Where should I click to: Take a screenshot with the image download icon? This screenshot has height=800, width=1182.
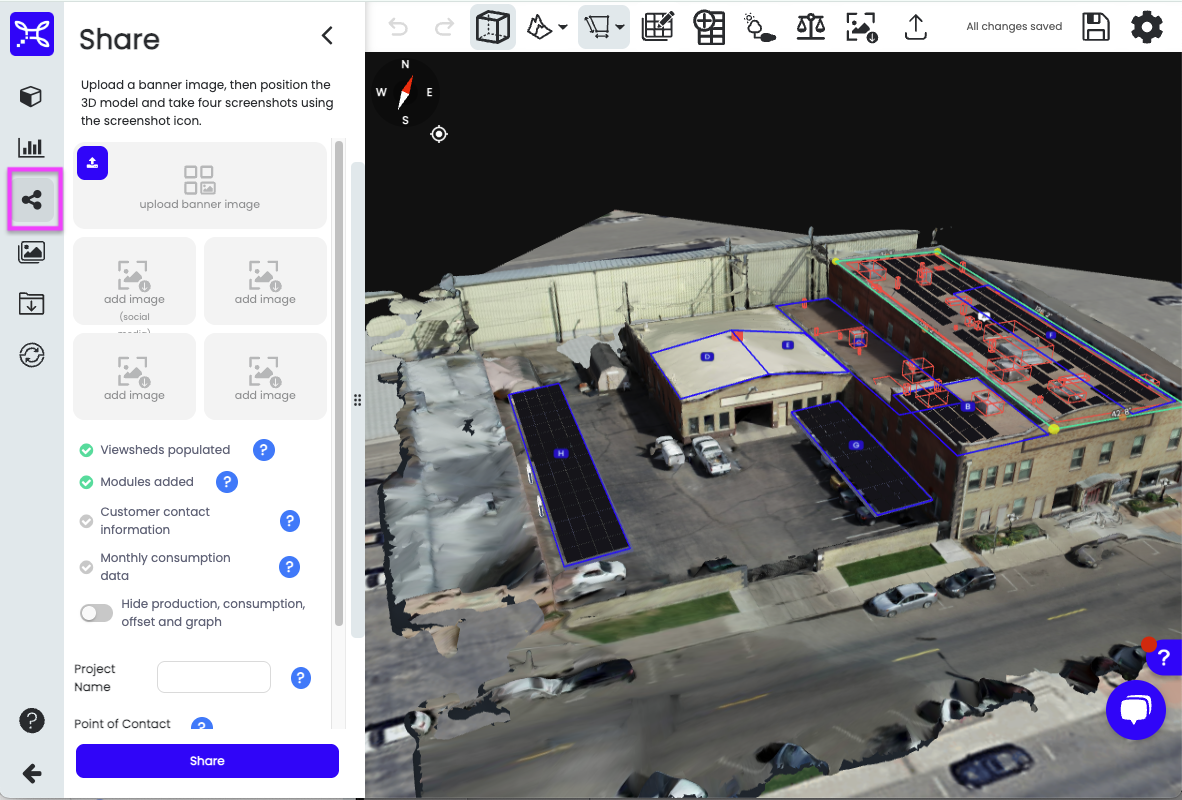[x=862, y=27]
